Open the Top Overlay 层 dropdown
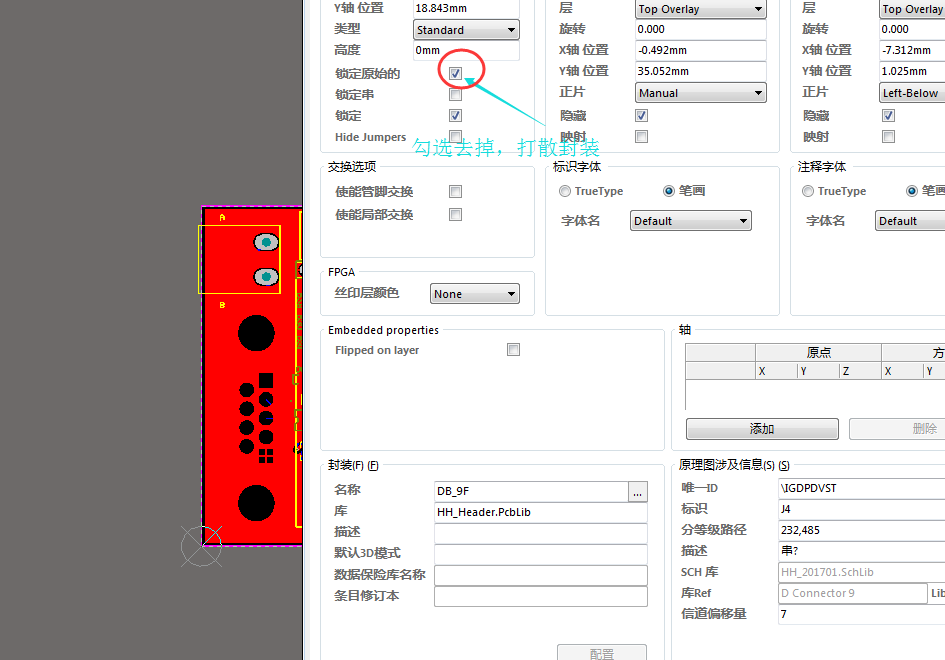Viewport: 945px width, 660px height. (x=700, y=9)
